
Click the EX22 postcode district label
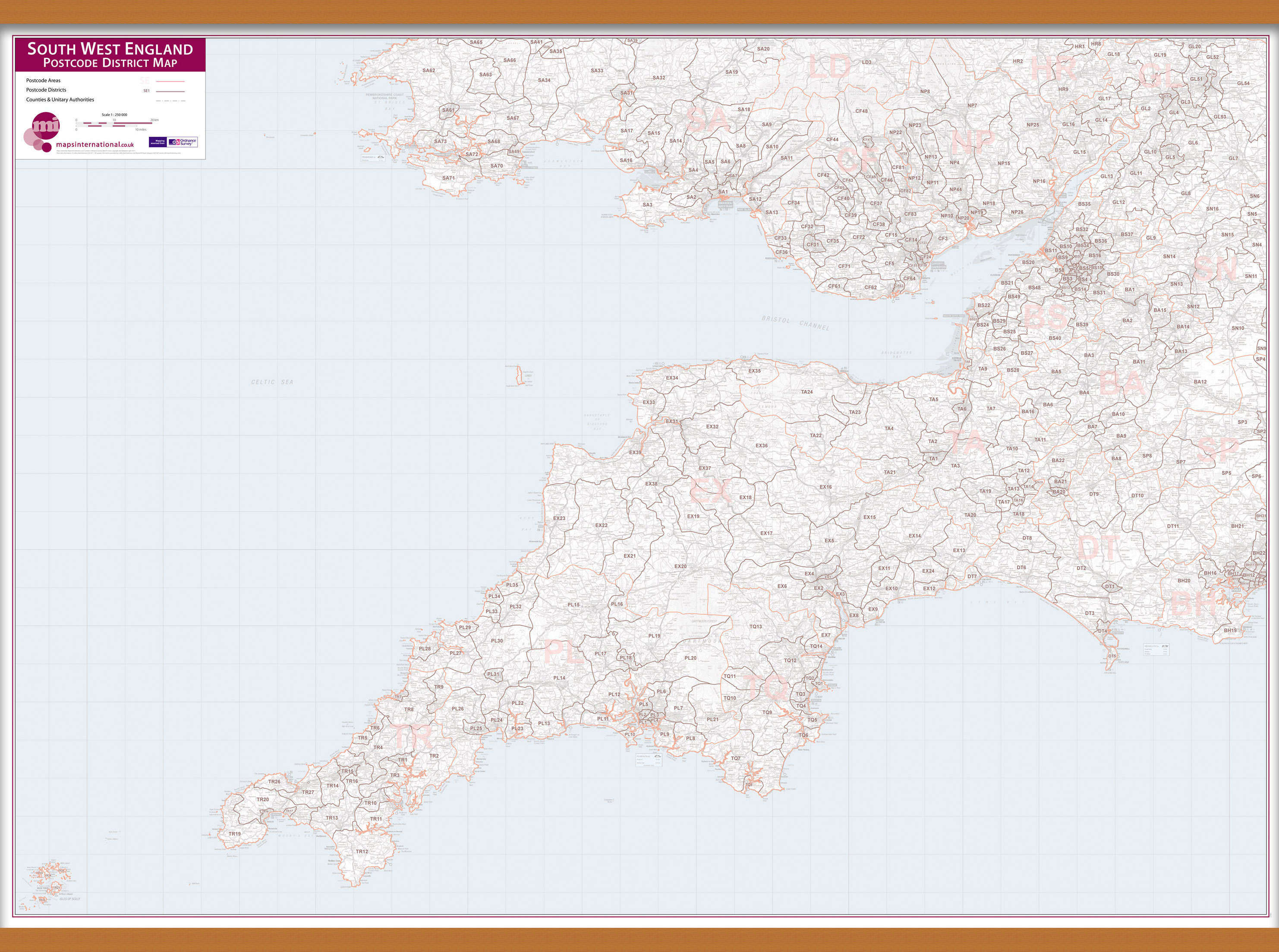point(601,526)
